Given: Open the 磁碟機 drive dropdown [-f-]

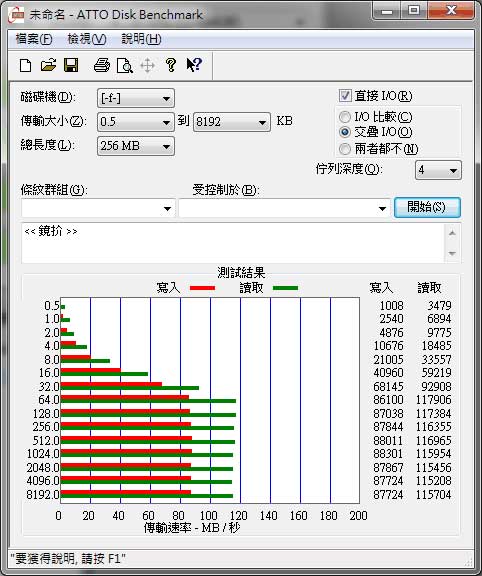Looking at the screenshot, I should tap(136, 98).
